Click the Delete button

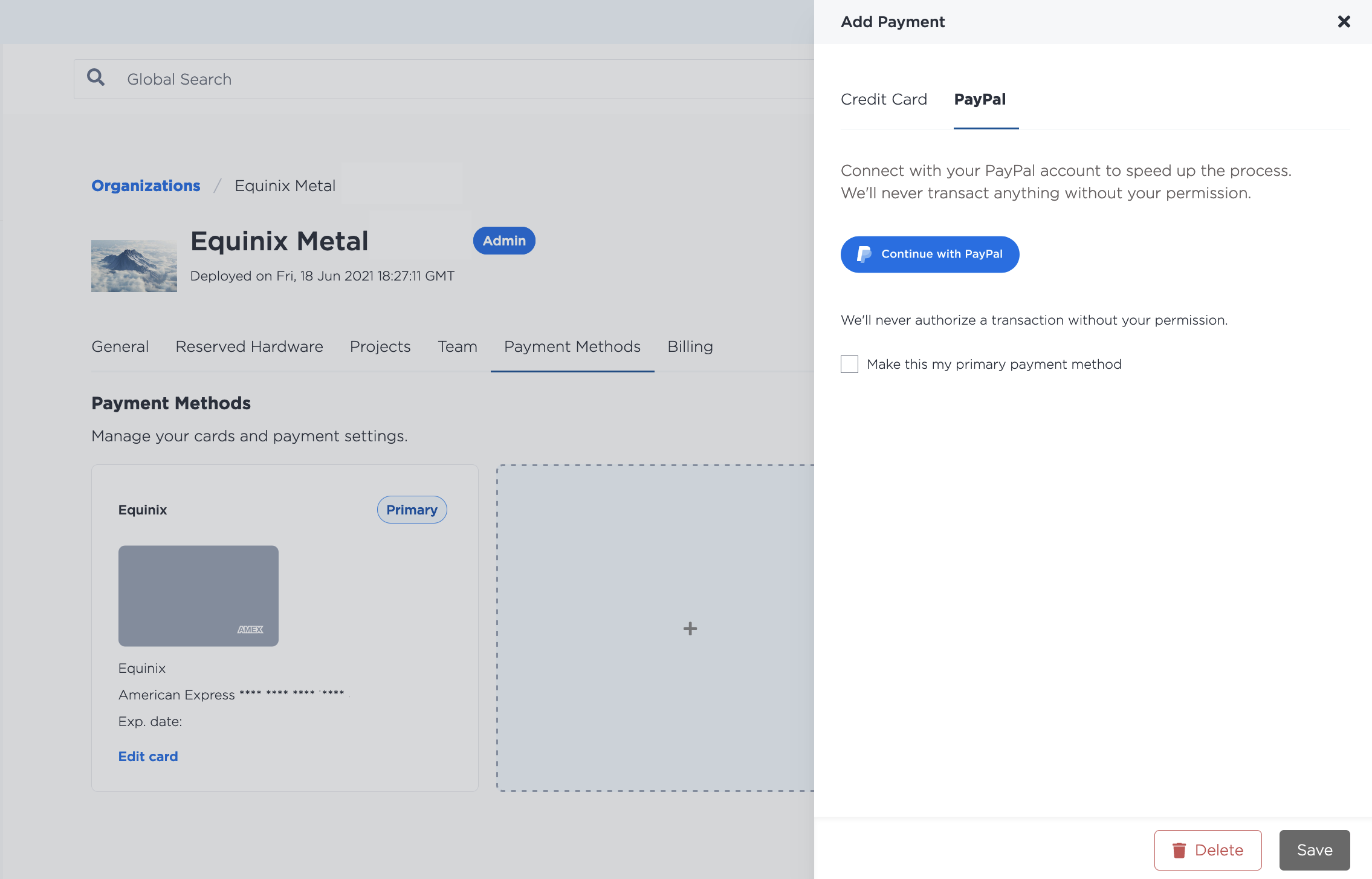(1208, 850)
